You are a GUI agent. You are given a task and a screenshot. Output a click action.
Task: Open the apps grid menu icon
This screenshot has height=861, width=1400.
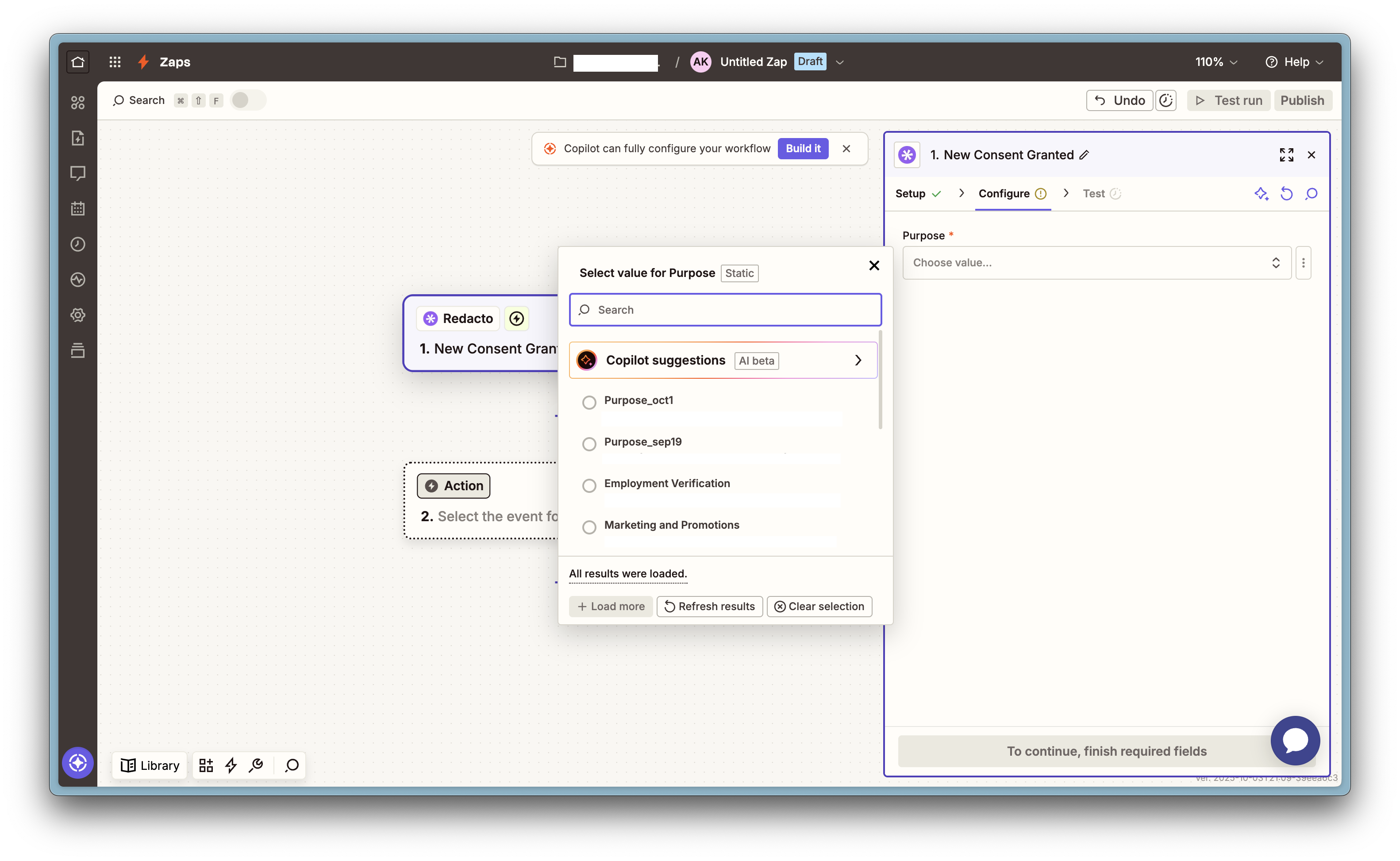(x=115, y=61)
